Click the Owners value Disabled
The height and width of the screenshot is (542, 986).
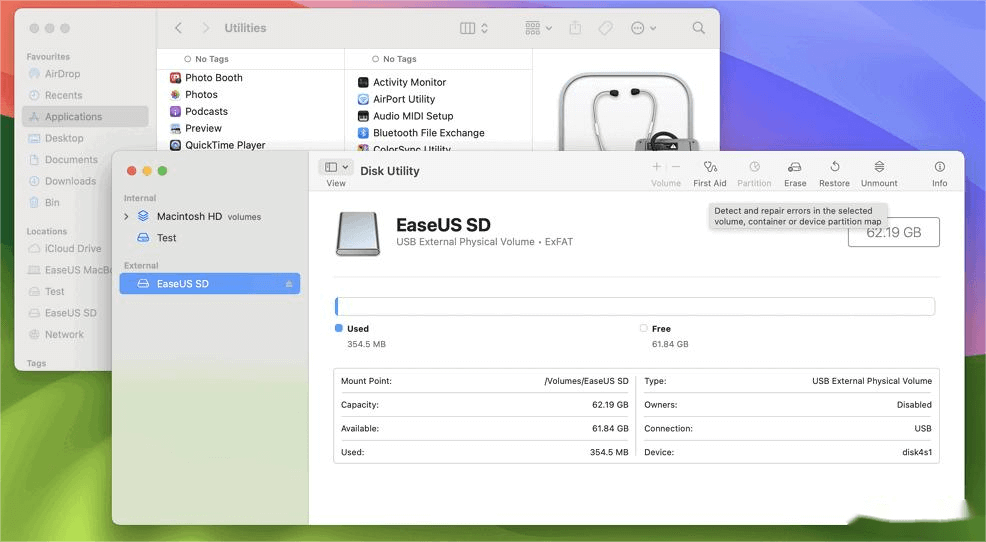914,405
